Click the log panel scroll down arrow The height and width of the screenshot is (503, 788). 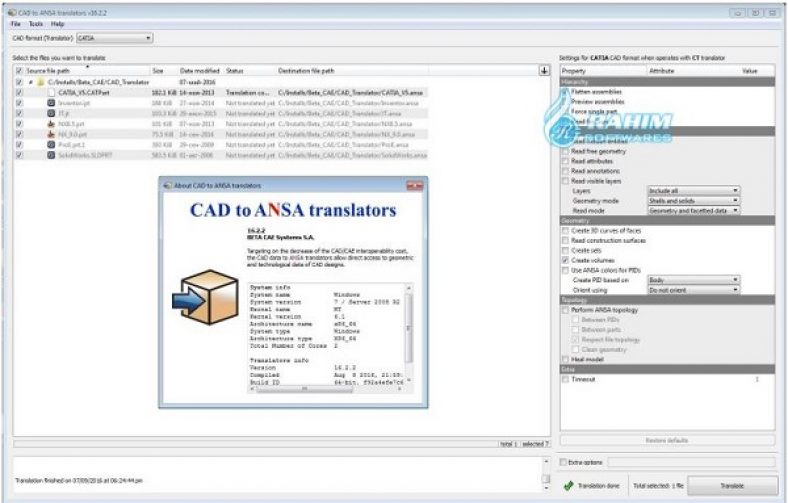click(546, 488)
